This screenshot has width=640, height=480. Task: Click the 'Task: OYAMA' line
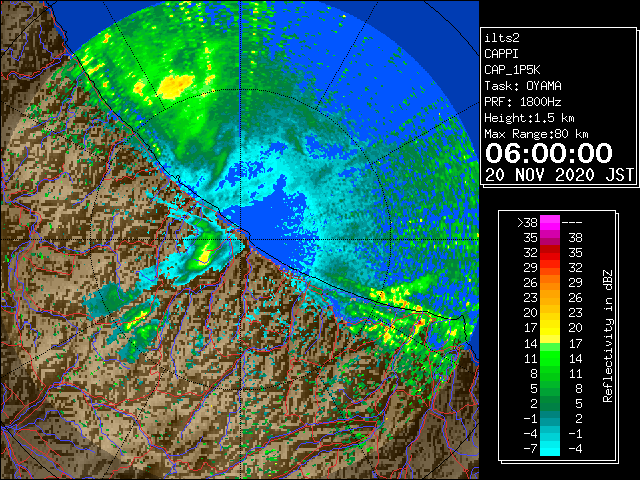pyautogui.click(x=523, y=86)
